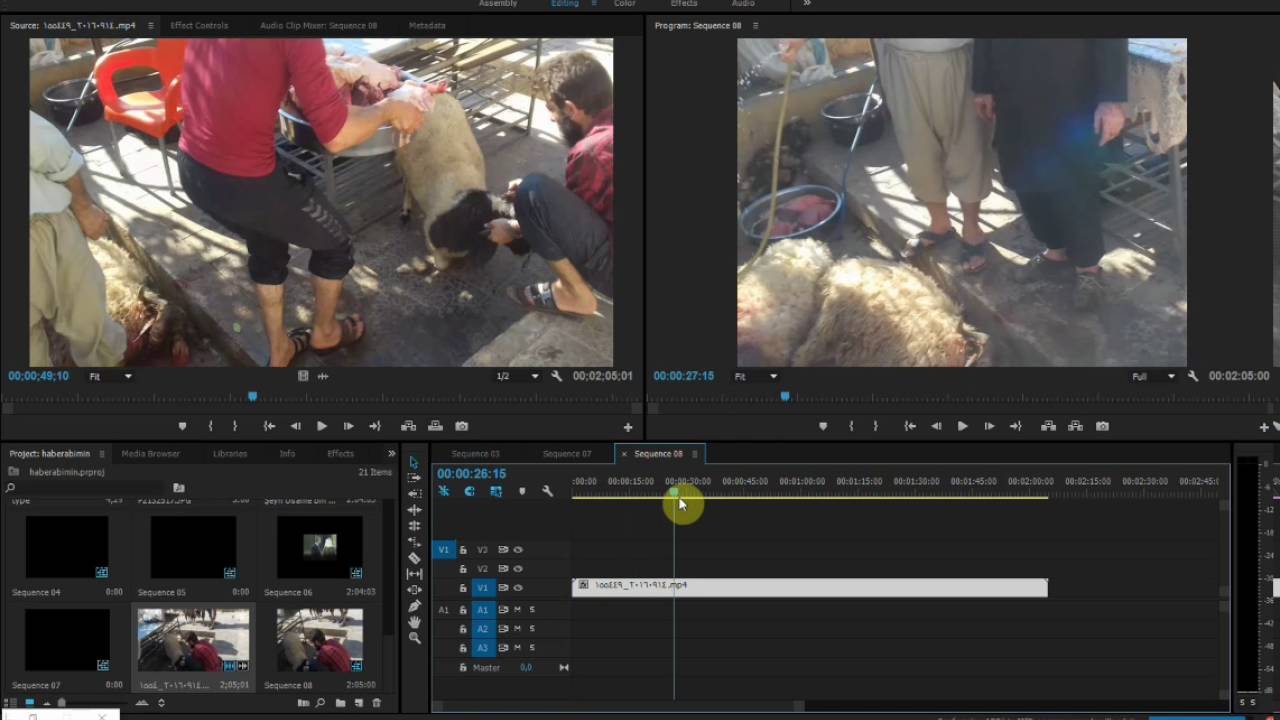
Task: Toggle V2 track output eye
Action: (x=518, y=568)
